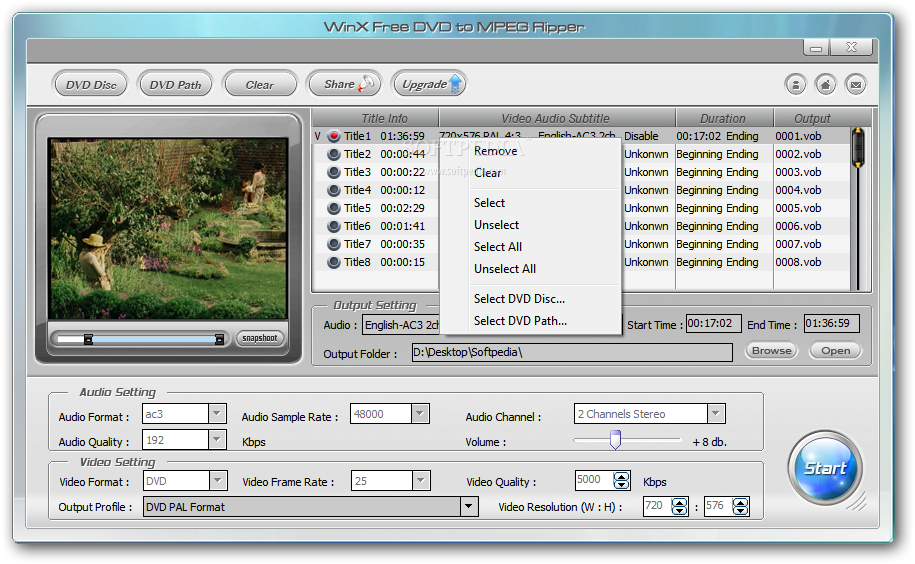Click output file 0005.vob

798,208
